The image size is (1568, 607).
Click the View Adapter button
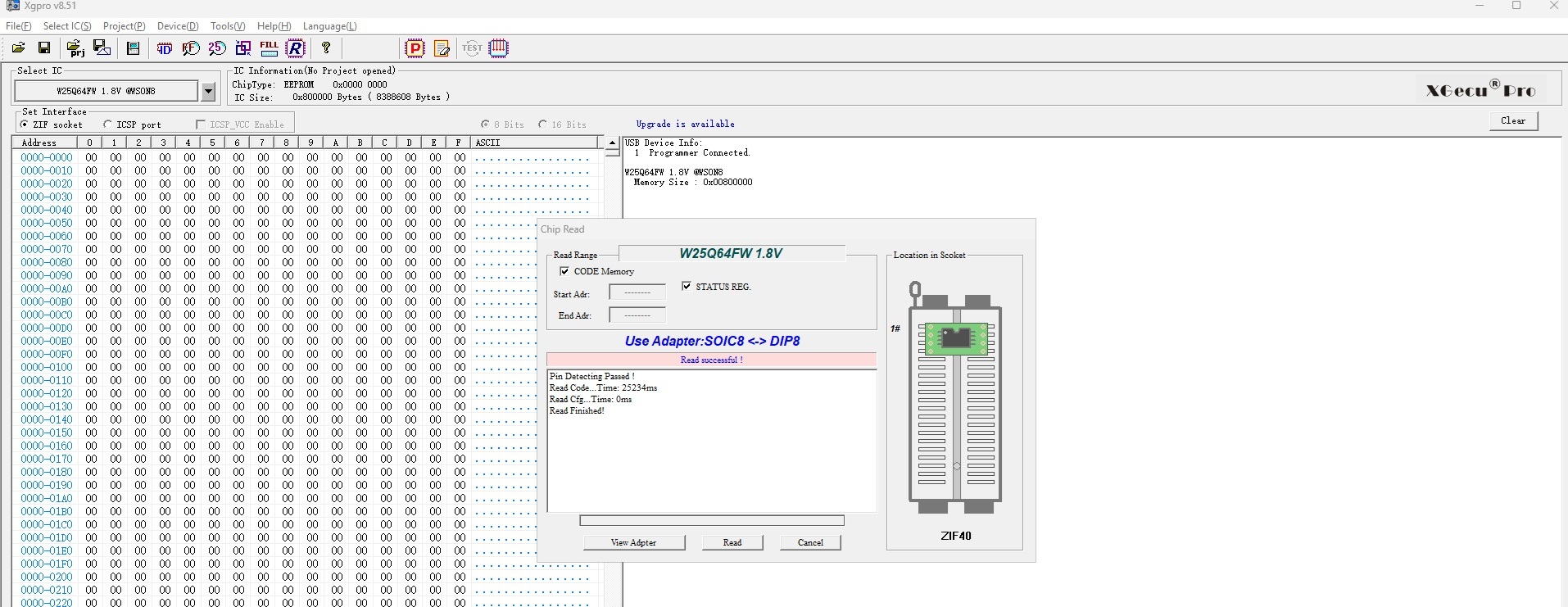pos(633,542)
